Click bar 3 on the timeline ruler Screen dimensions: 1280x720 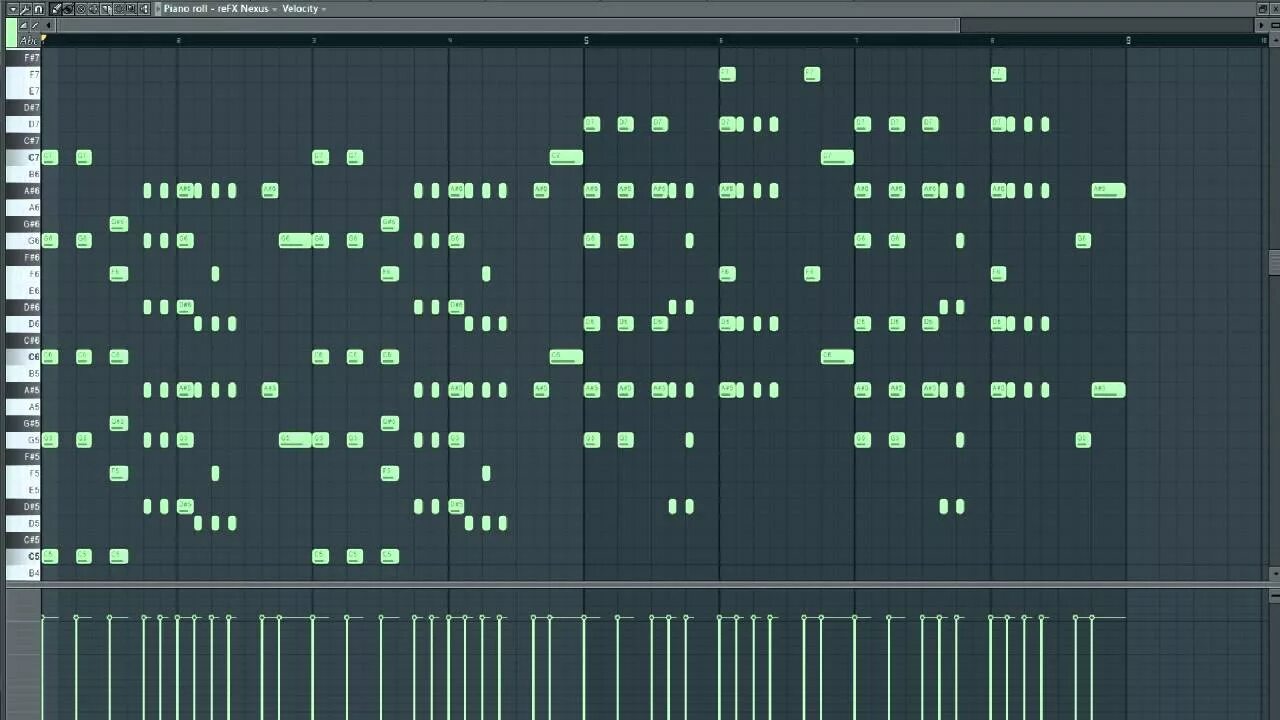click(314, 40)
